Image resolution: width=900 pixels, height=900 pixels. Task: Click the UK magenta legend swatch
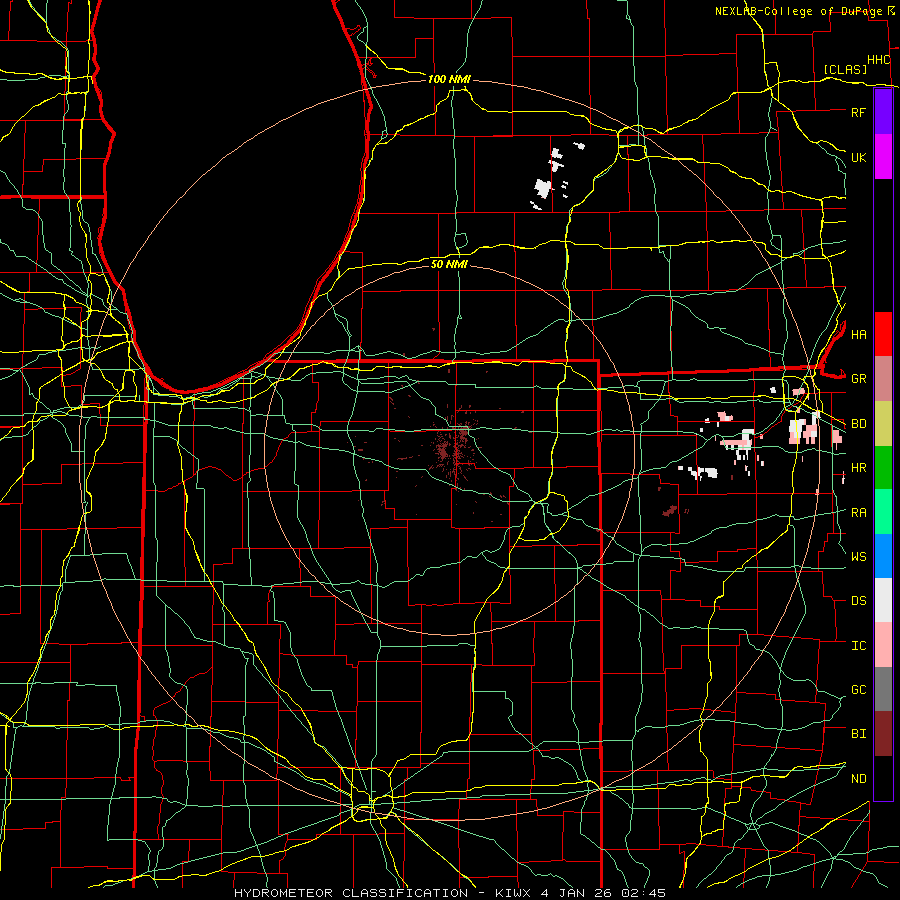(x=883, y=157)
